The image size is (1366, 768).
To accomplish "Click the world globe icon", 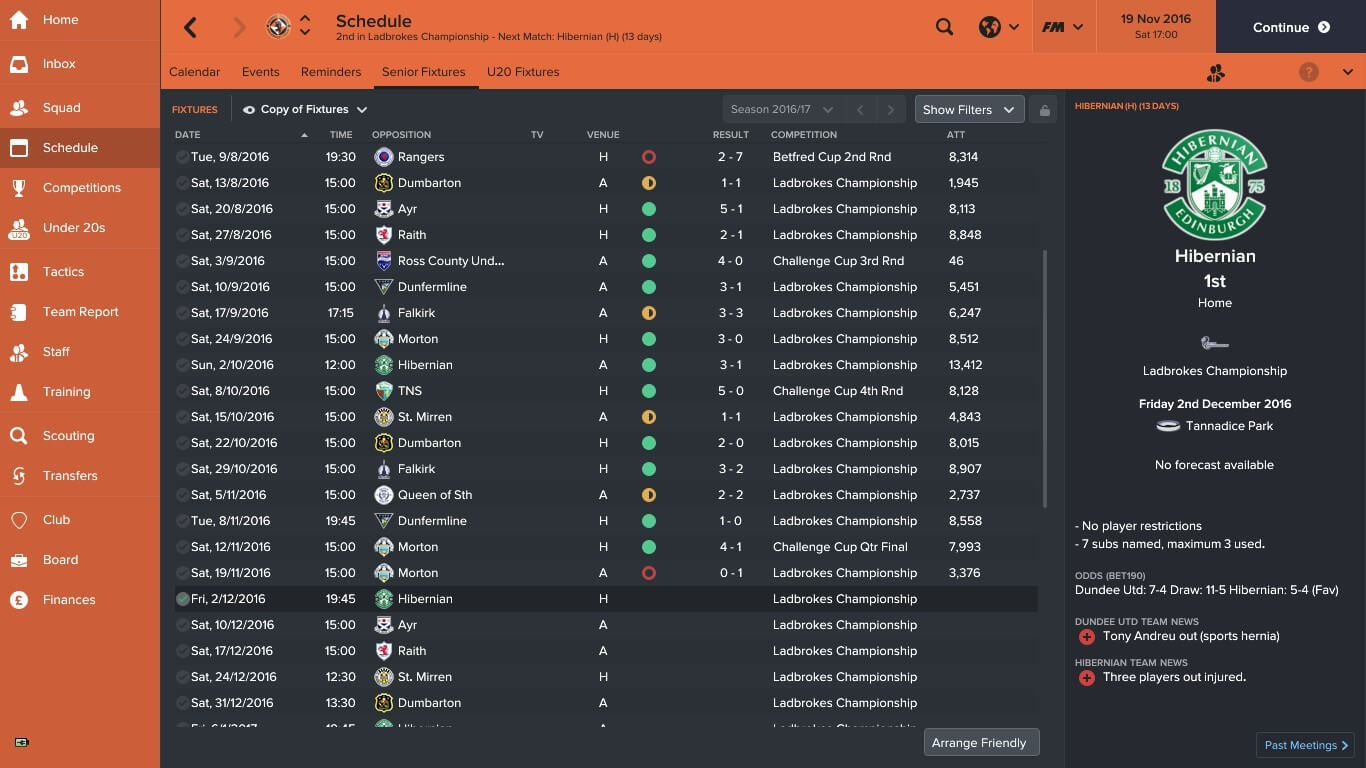I will click(990, 27).
